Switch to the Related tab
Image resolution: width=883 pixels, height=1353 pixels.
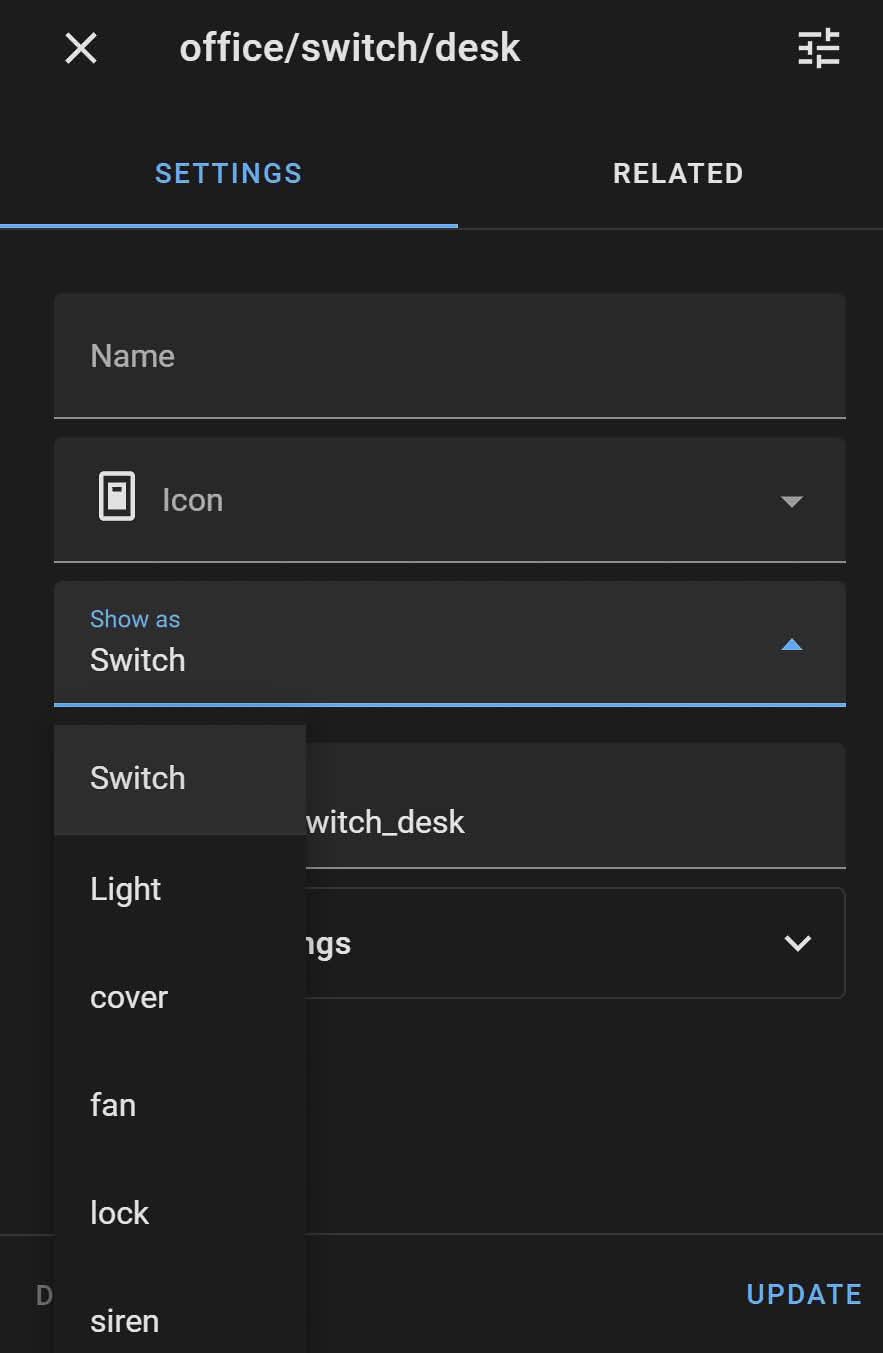[x=678, y=173]
